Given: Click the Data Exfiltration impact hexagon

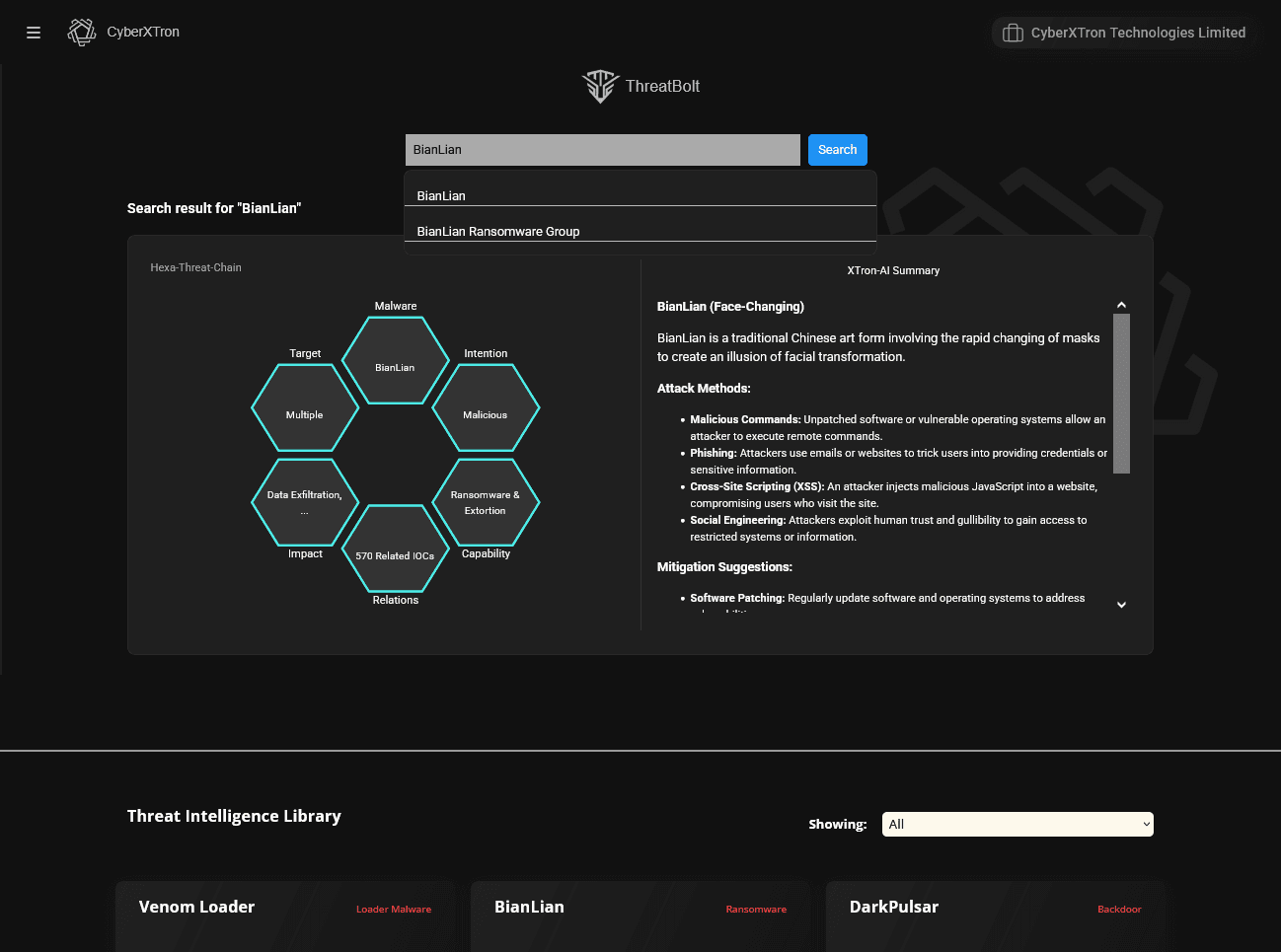Looking at the screenshot, I should (305, 503).
